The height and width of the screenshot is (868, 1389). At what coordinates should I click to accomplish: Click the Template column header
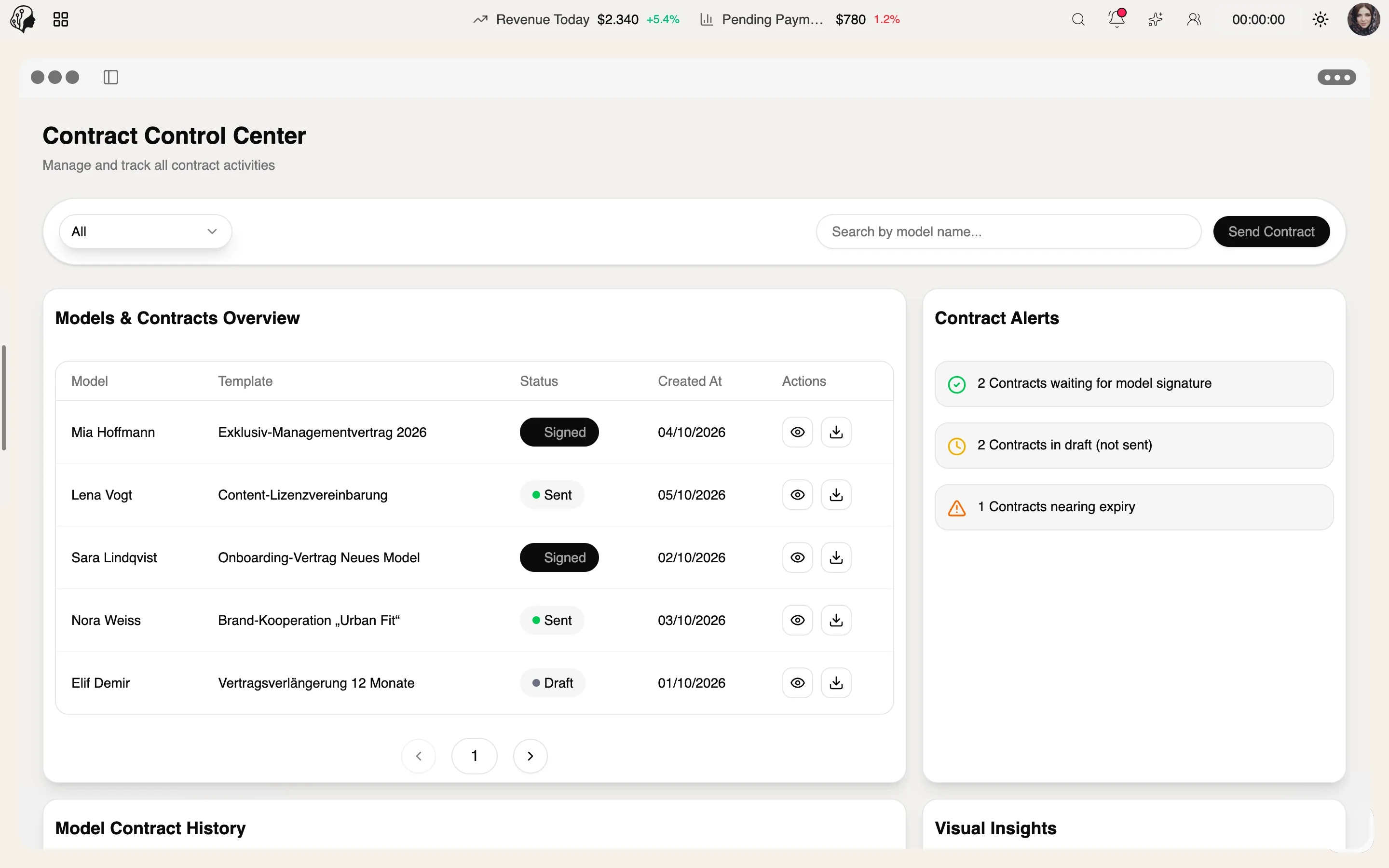245,380
